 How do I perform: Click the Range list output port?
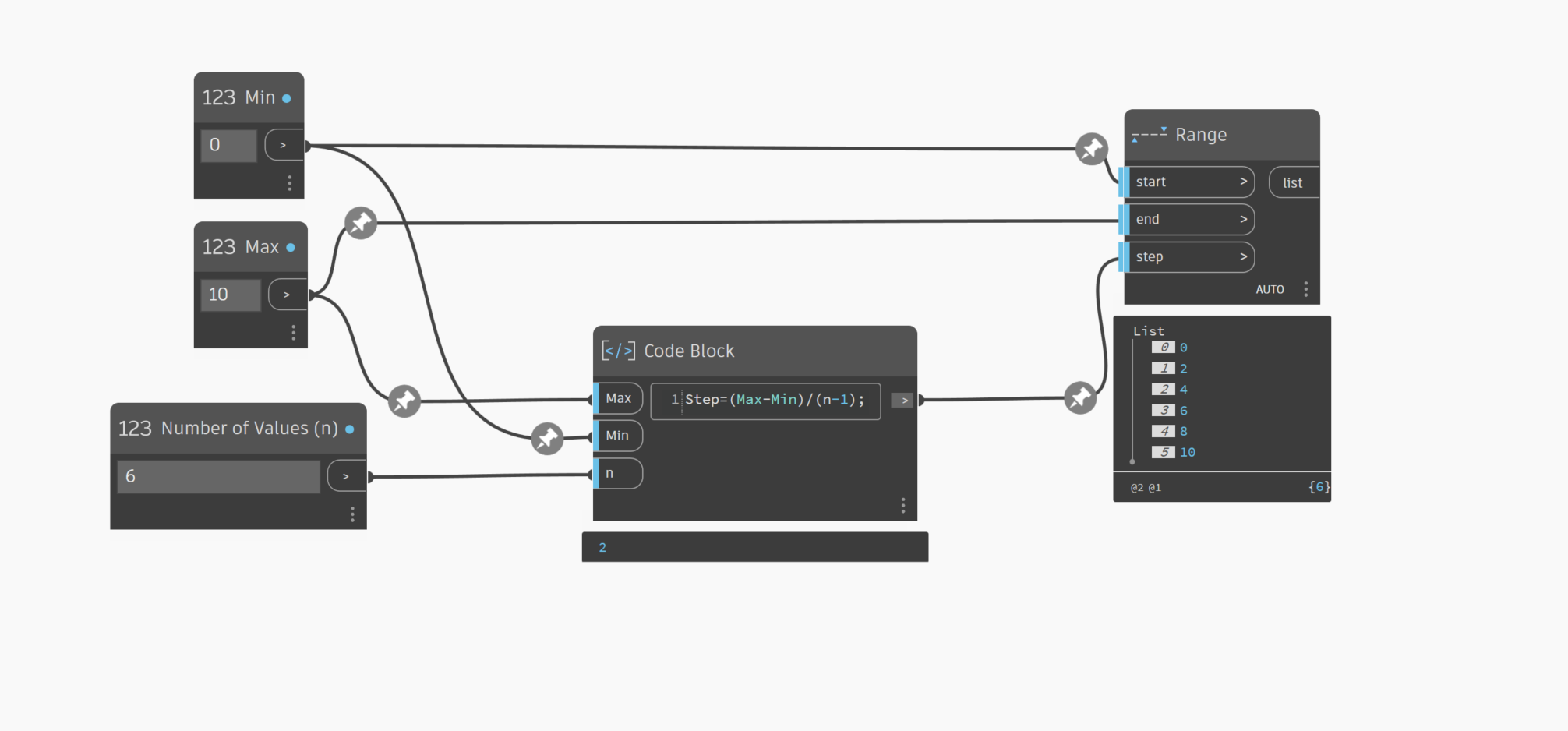click(1293, 182)
